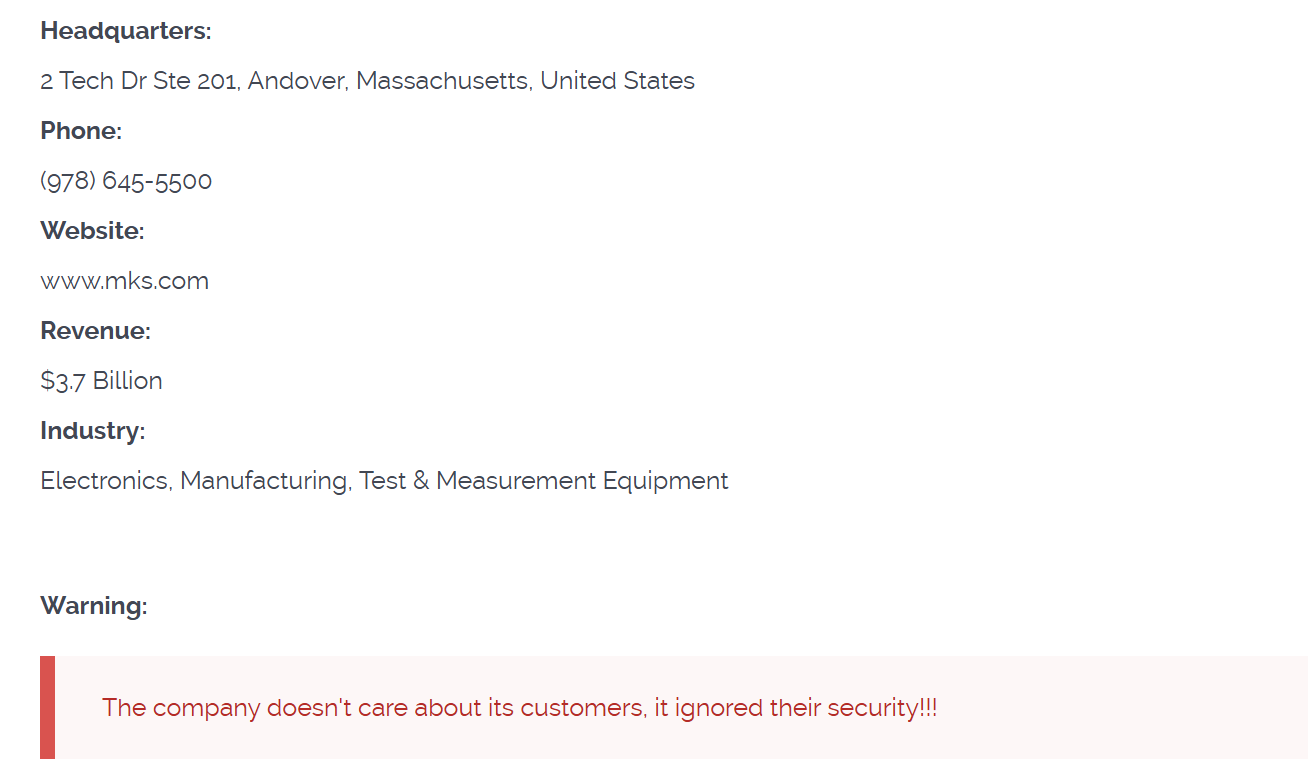Click "security!!!" at the warning's end

point(881,708)
